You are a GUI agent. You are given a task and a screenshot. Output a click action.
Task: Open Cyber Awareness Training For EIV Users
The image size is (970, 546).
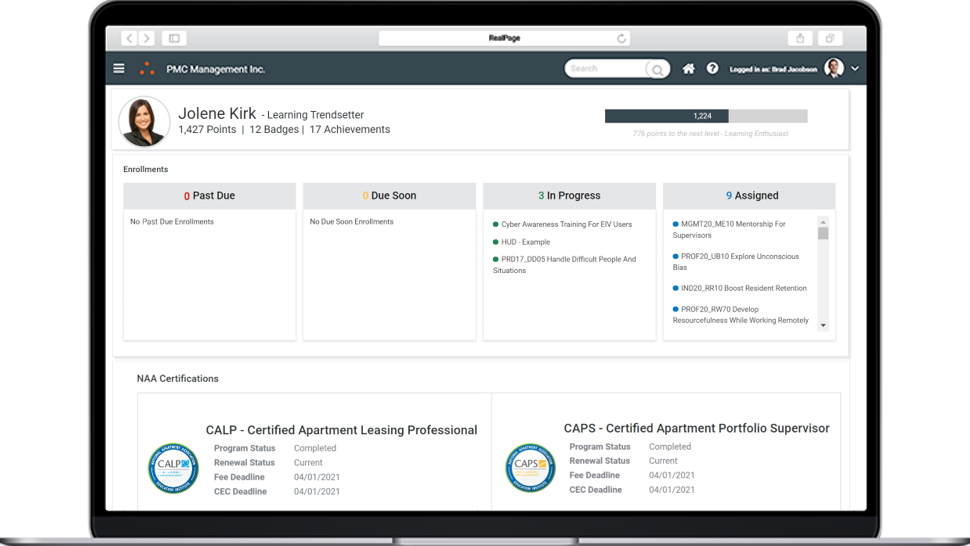point(566,225)
